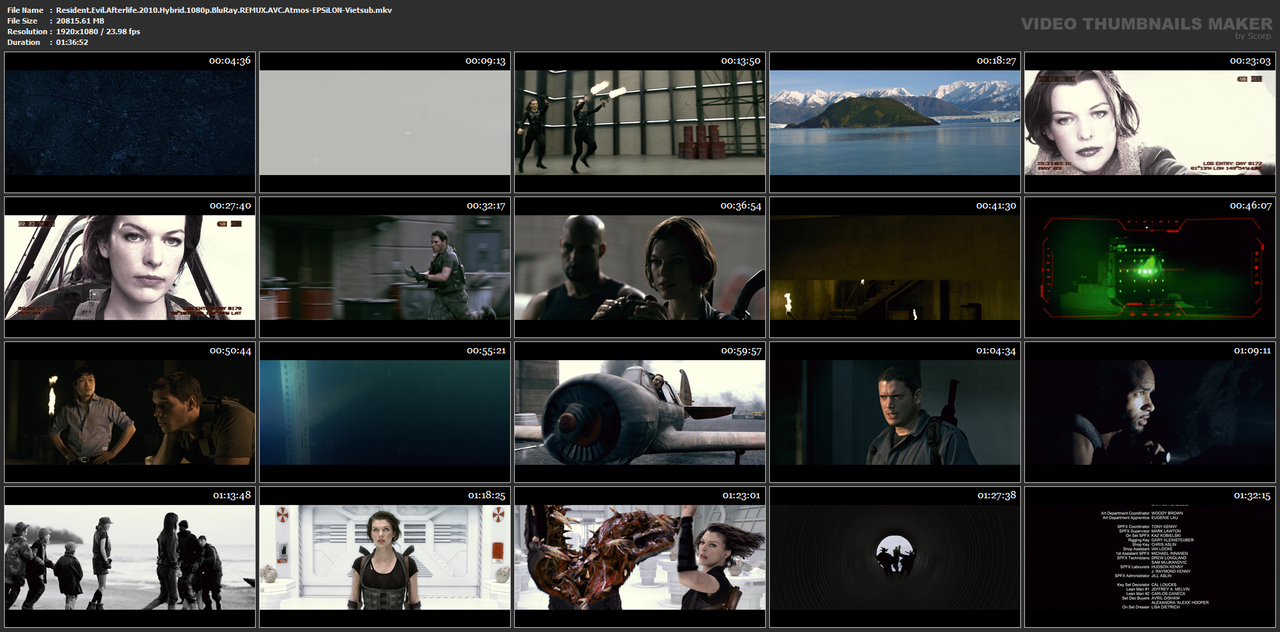1280x632 pixels.
Task: Click the File Name label
Action: tap(25, 10)
